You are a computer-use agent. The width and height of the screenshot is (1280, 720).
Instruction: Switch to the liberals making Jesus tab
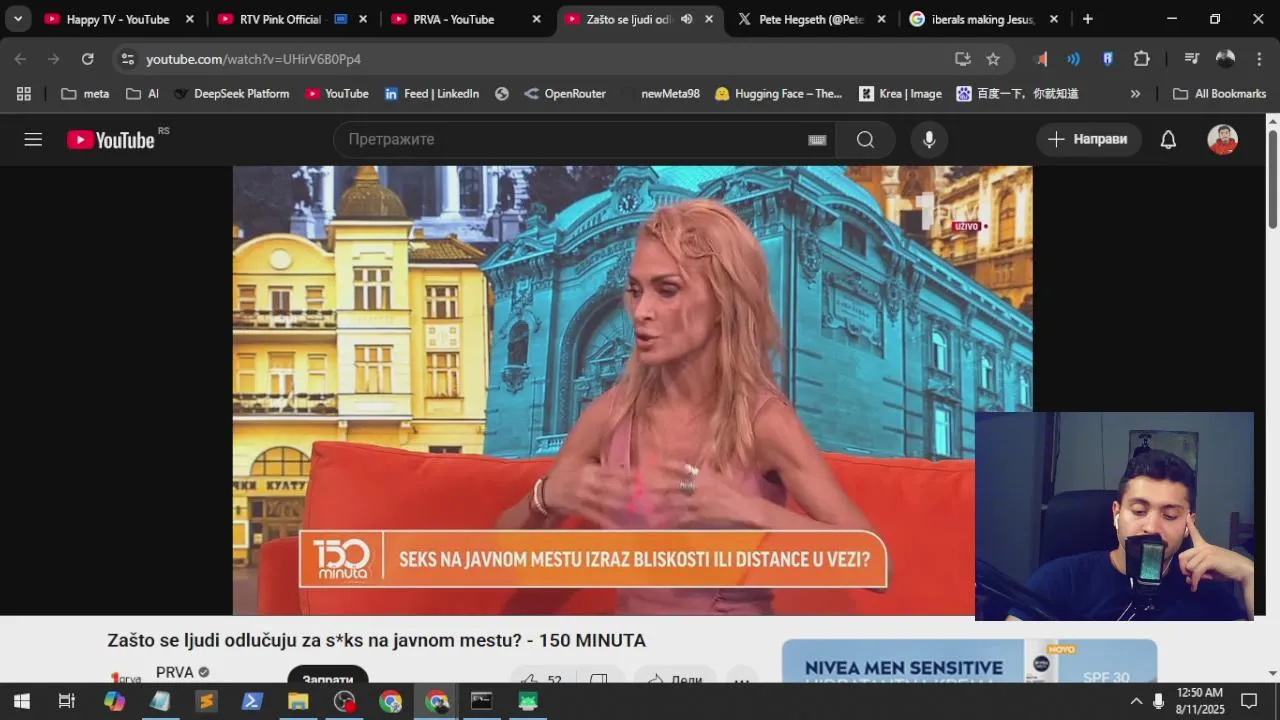(975, 19)
